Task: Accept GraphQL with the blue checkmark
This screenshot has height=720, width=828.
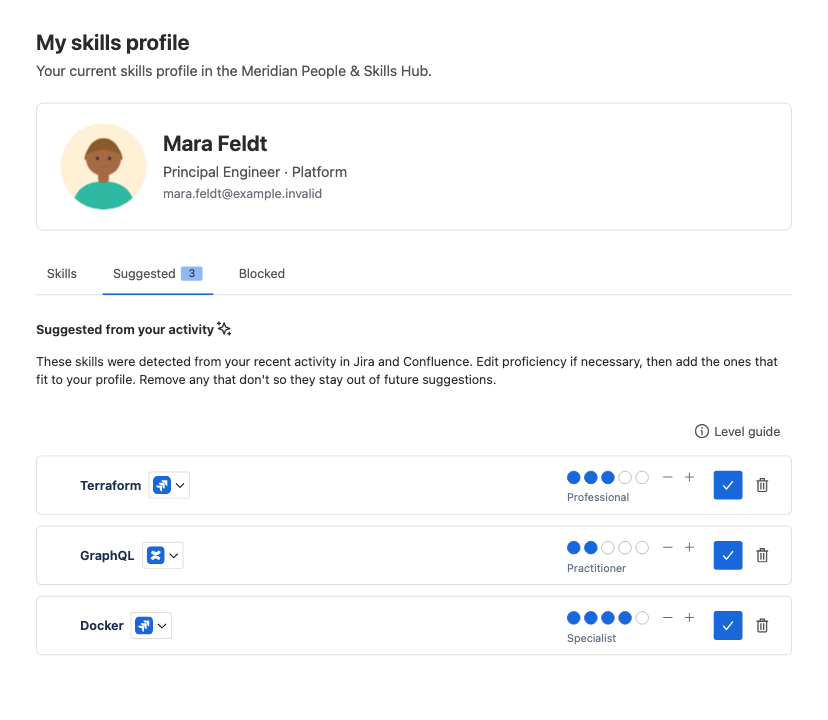Action: [728, 555]
